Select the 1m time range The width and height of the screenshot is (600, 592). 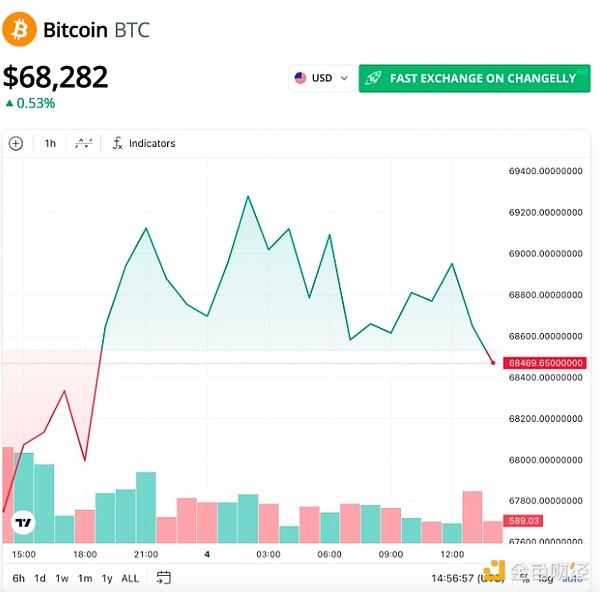[x=85, y=578]
